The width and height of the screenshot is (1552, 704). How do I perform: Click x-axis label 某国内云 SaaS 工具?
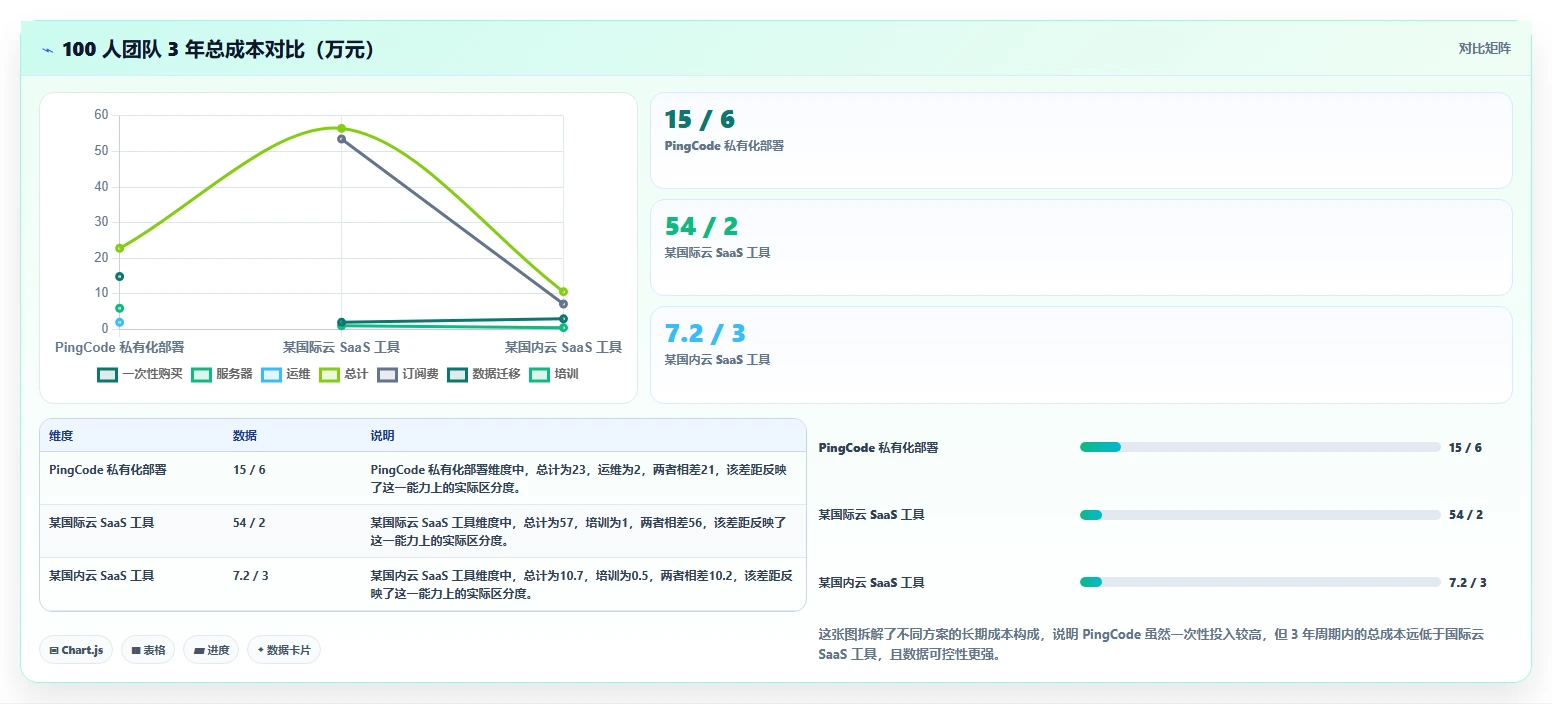[563, 347]
